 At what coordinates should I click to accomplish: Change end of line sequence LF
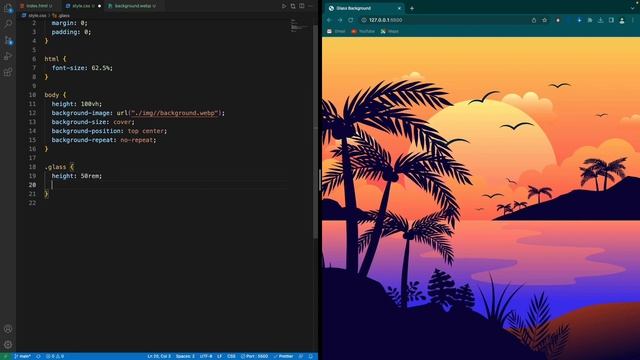(219, 356)
